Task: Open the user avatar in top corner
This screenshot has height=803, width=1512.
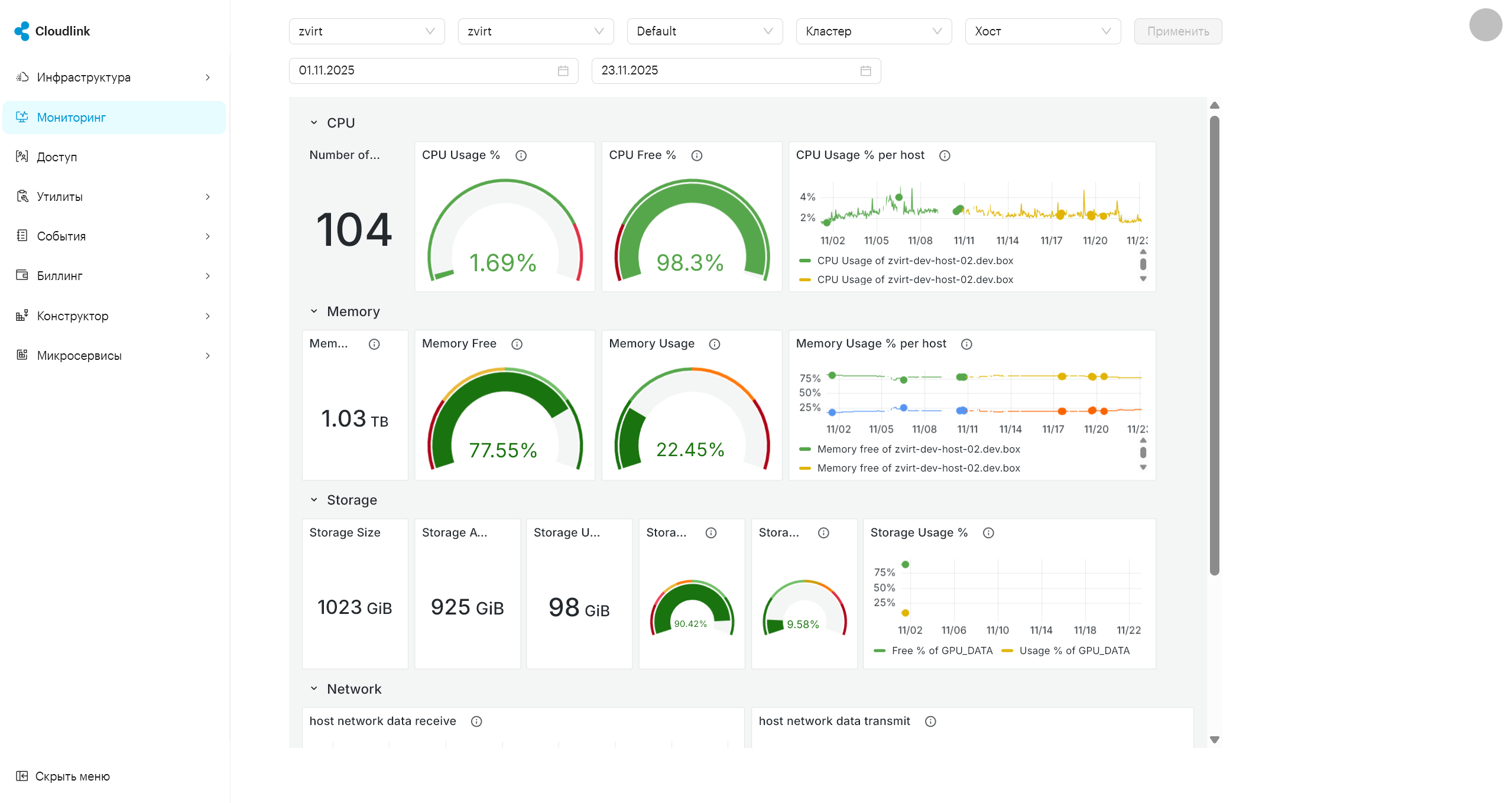Action: pos(1485,25)
